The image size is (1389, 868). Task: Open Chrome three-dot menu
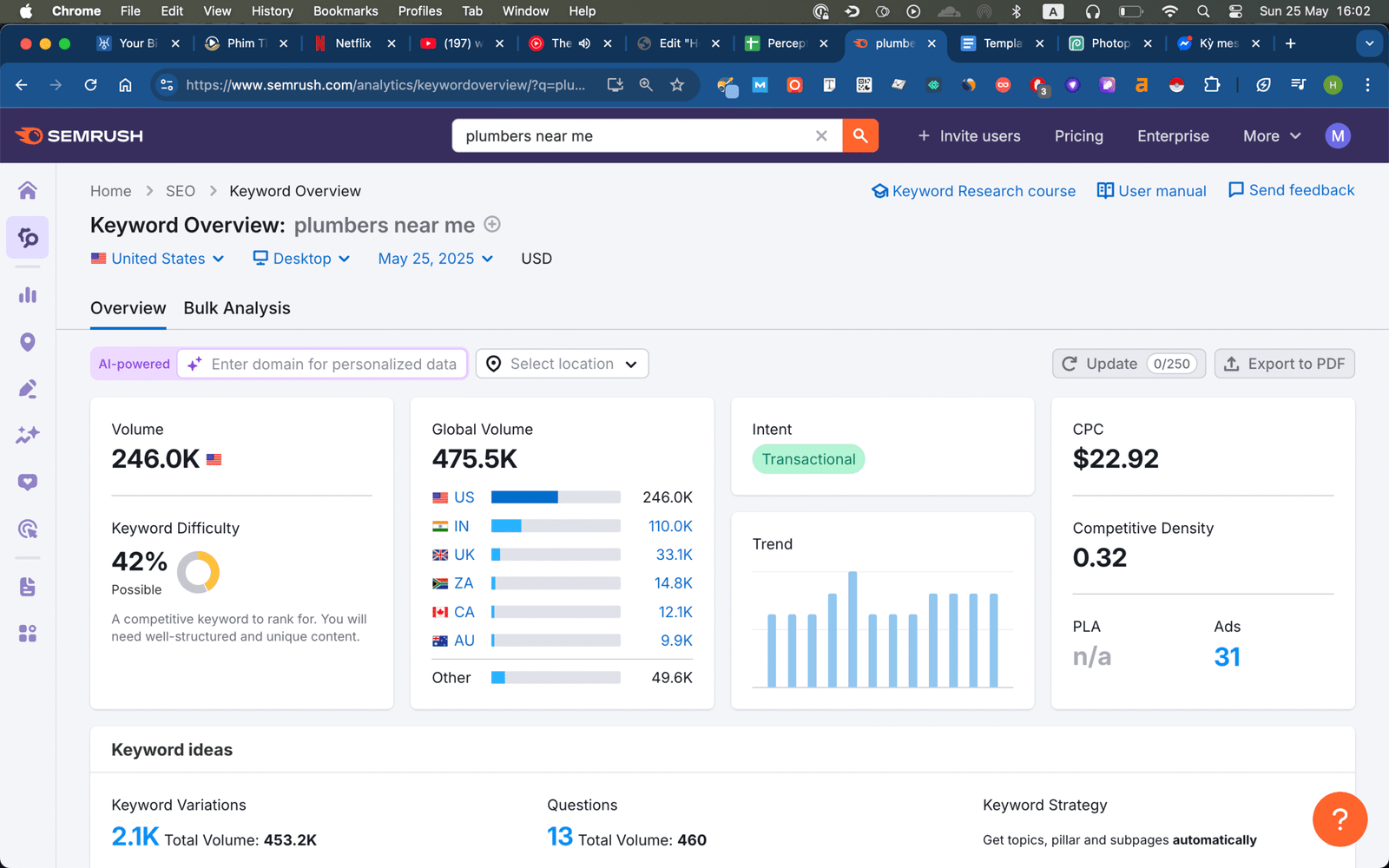[x=1367, y=85]
